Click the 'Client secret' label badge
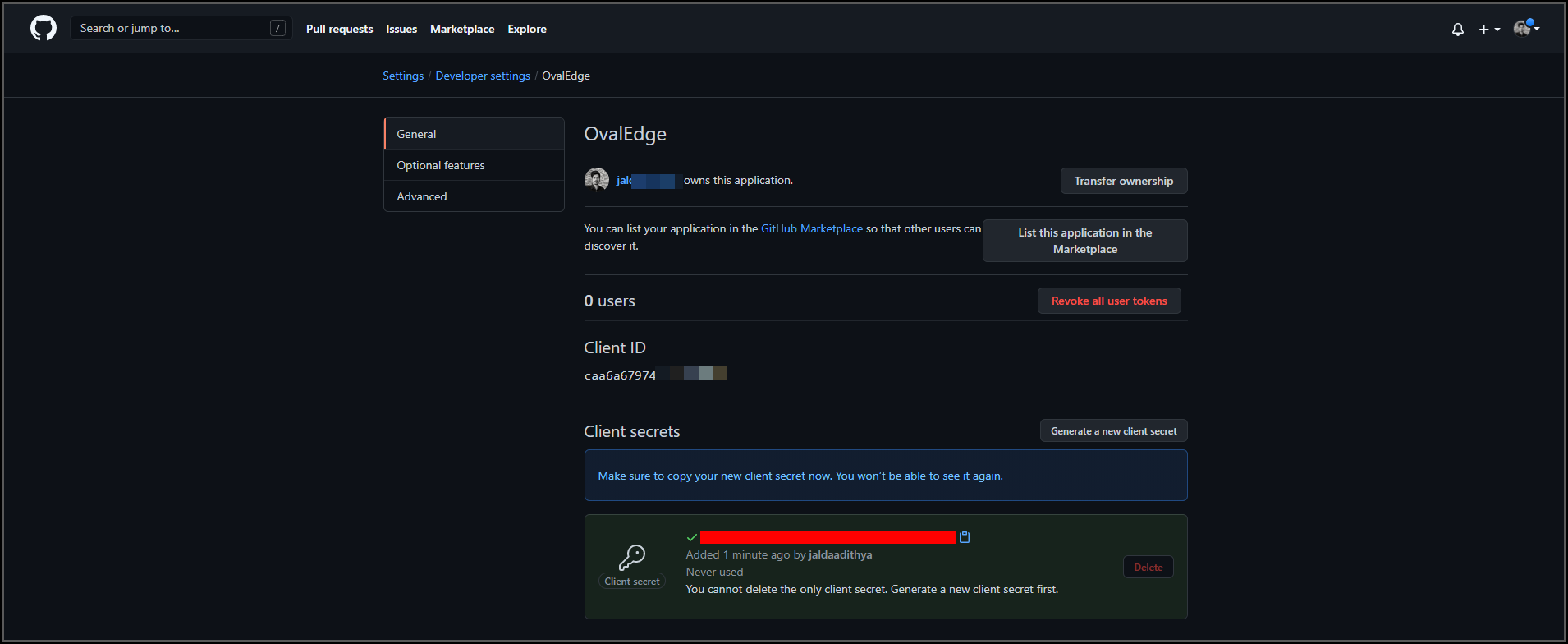The image size is (1568, 644). 632,582
